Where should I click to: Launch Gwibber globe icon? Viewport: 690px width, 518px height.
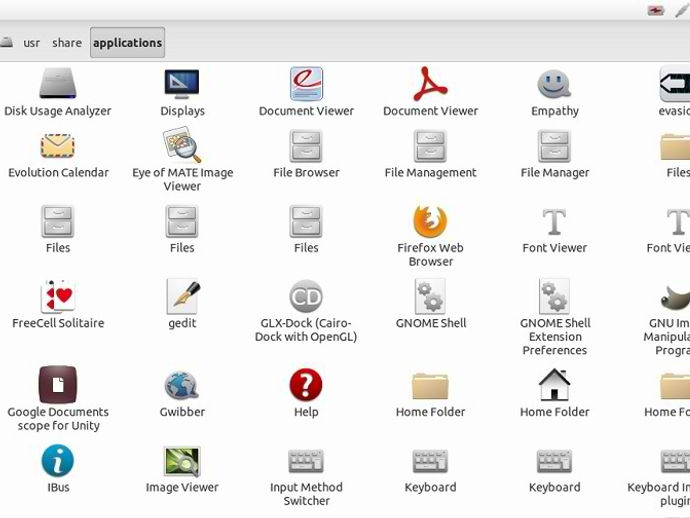(182, 386)
